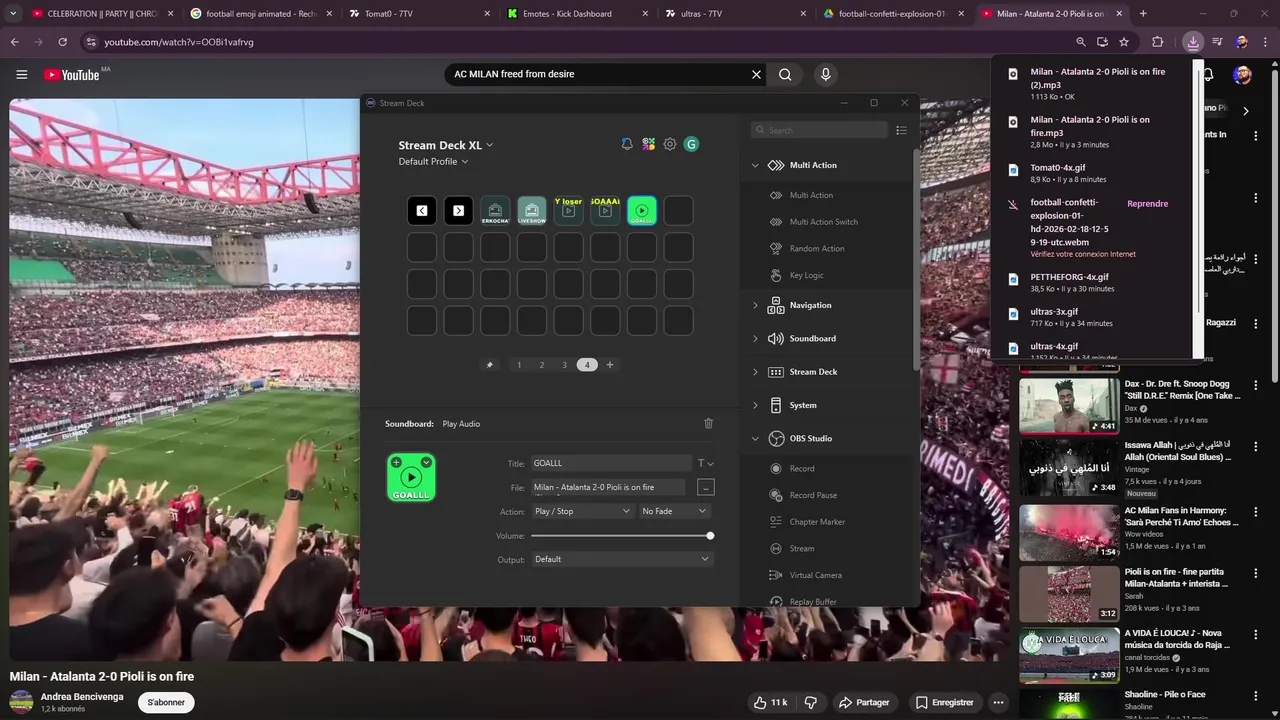Toggle the actions list view icon

pos(901,130)
